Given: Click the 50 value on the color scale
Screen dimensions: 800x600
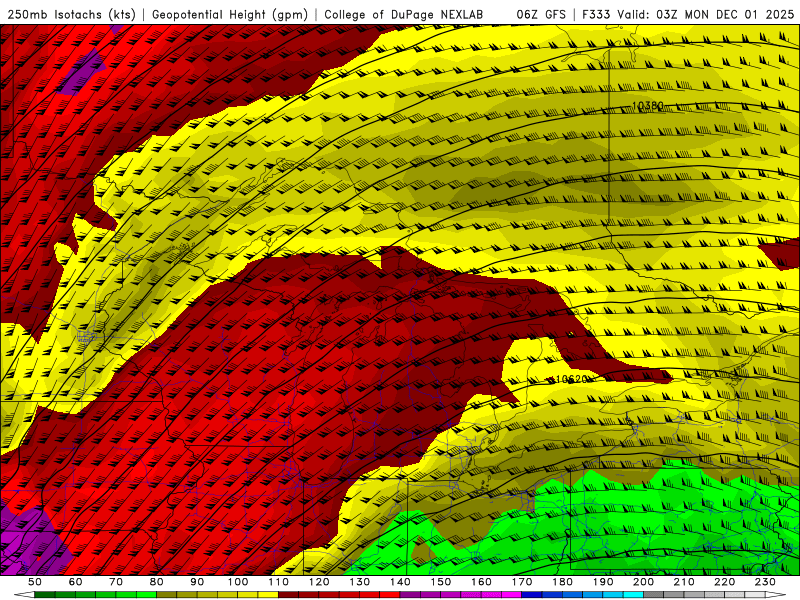Looking at the screenshot, I should (35, 582).
